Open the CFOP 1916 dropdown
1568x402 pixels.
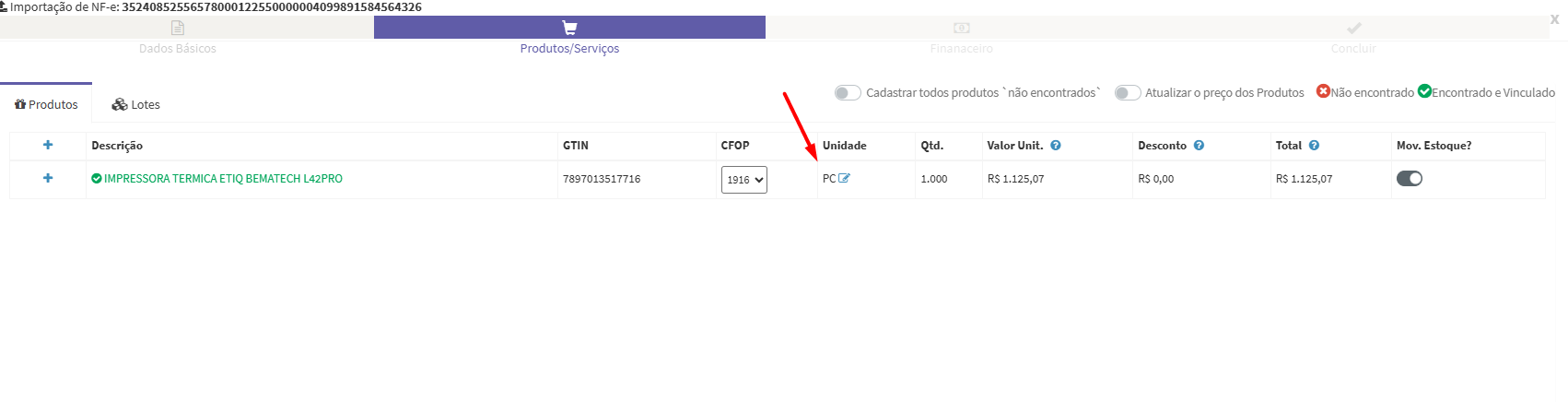point(744,180)
